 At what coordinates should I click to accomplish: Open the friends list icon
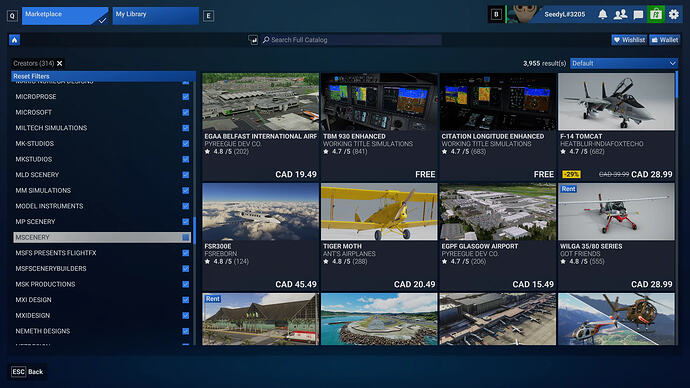[620, 15]
